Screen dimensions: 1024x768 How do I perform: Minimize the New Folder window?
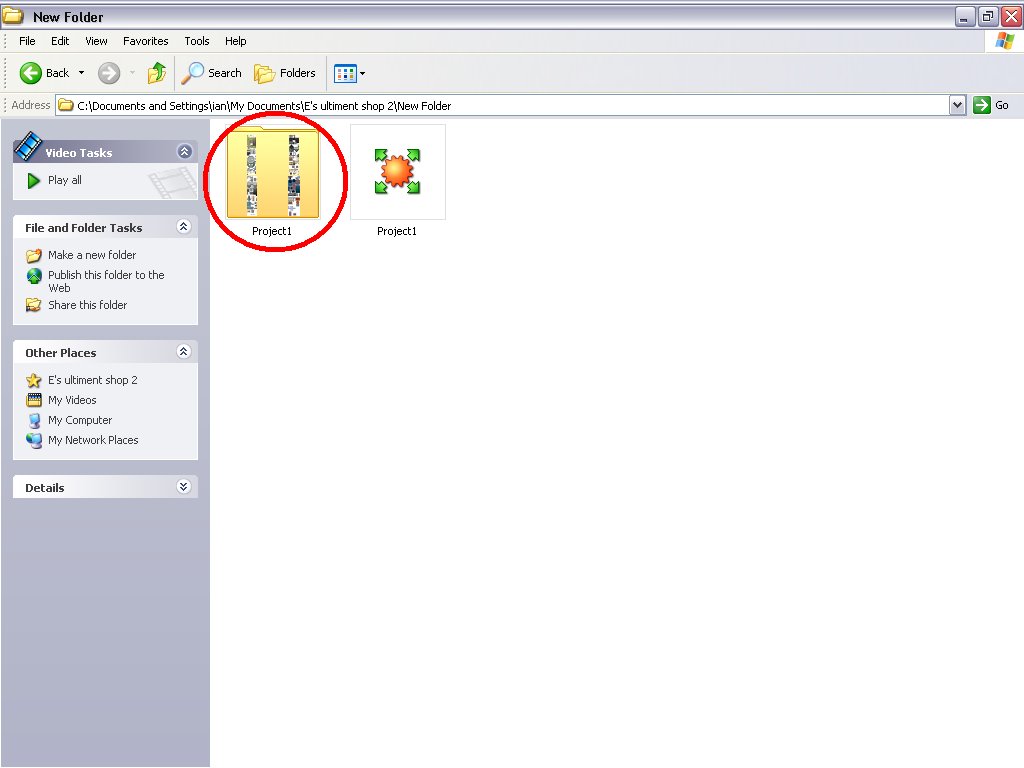click(964, 16)
